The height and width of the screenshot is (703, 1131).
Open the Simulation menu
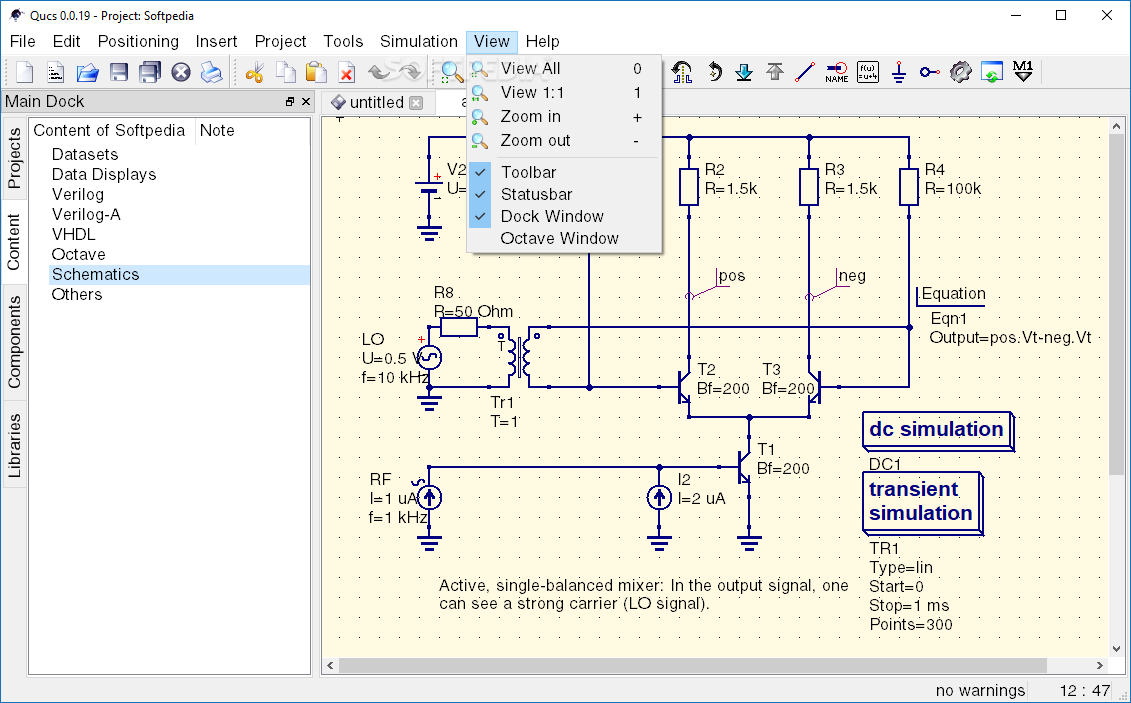pos(419,42)
